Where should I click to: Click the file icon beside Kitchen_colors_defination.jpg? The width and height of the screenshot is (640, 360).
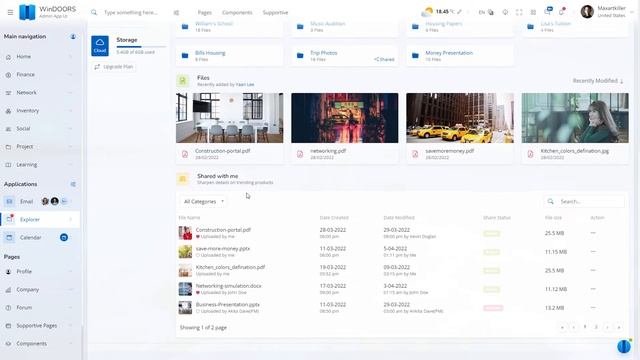point(530,154)
